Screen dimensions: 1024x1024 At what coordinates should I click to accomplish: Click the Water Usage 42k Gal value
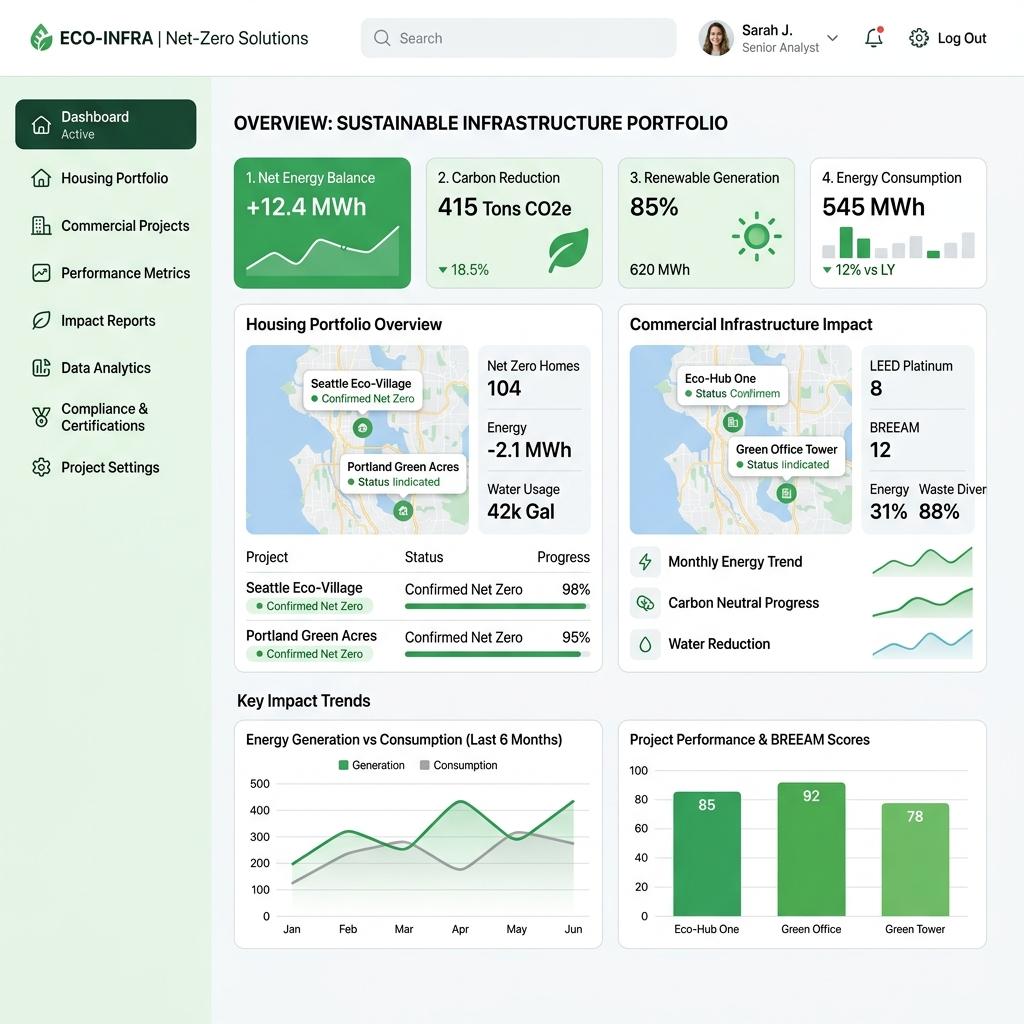pyautogui.click(x=520, y=511)
